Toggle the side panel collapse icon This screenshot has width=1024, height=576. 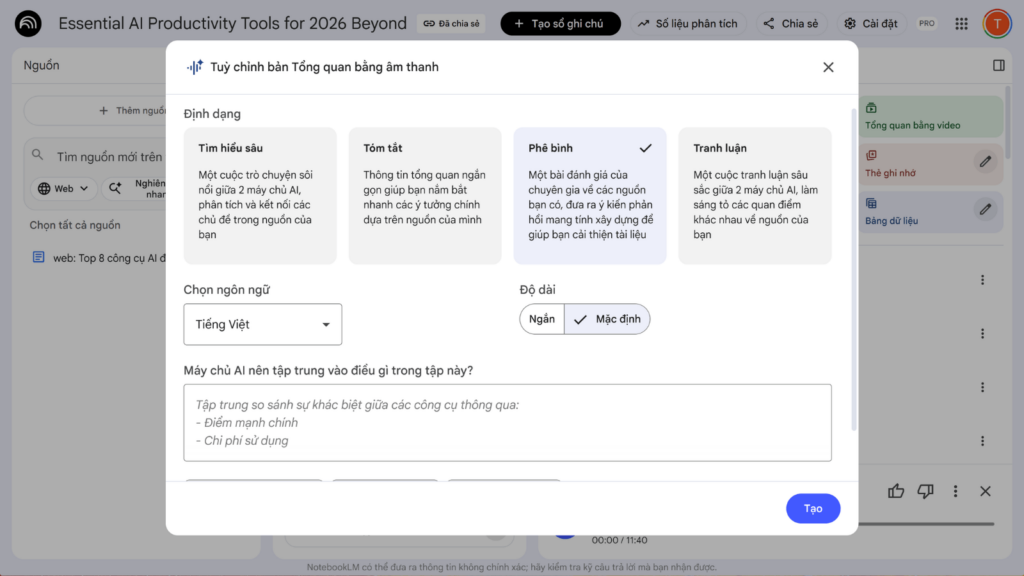point(998,65)
